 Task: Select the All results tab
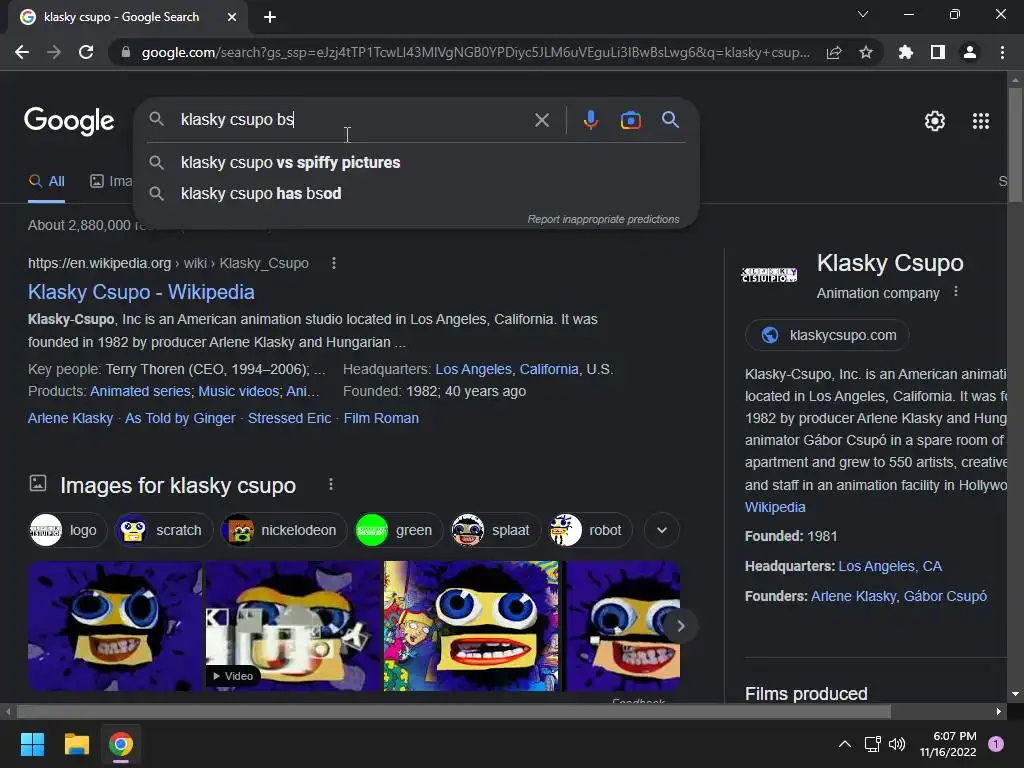47,182
